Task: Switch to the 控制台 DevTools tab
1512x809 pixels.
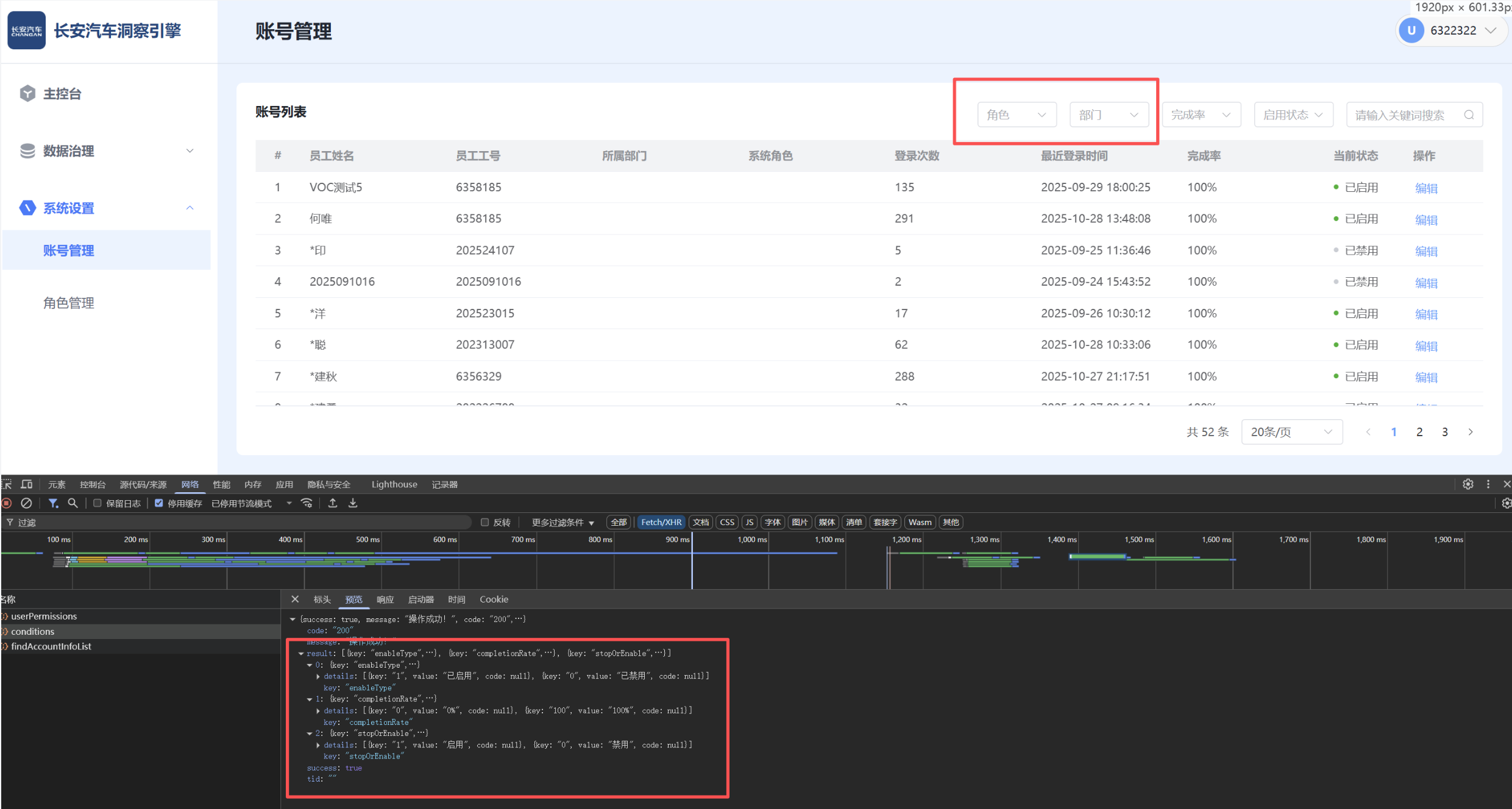Action: coord(93,484)
